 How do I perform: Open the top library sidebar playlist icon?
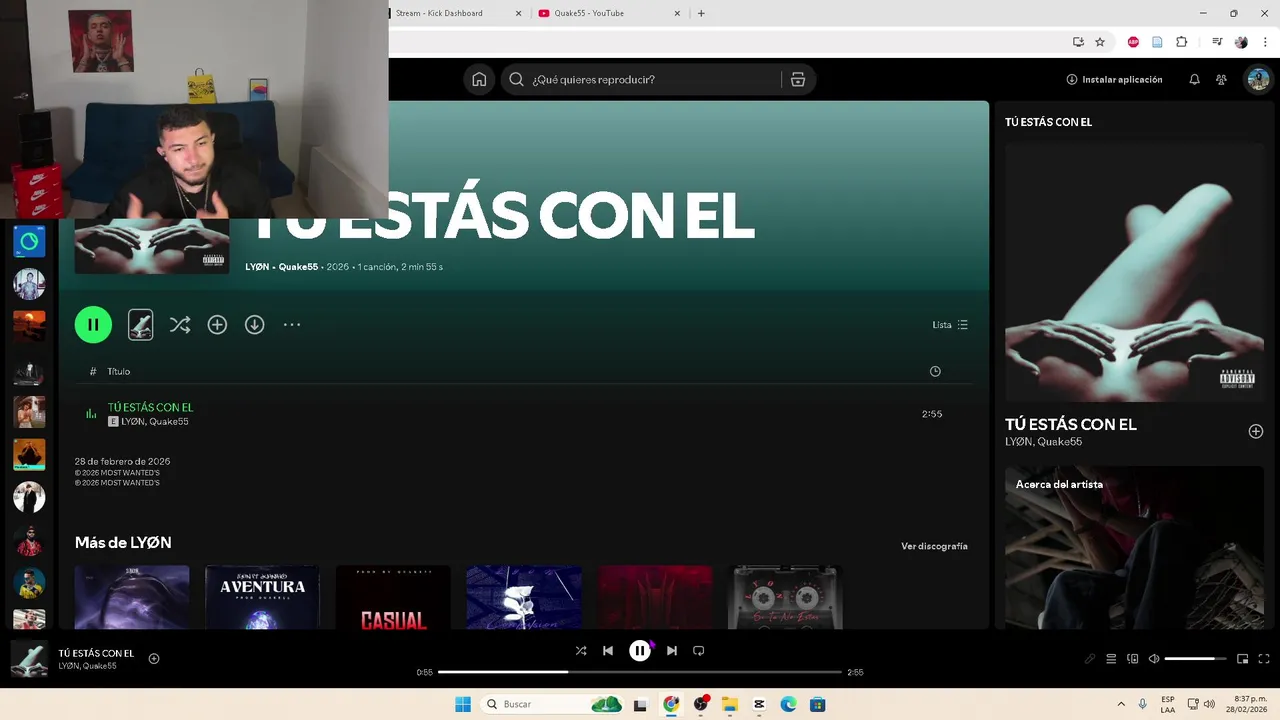click(x=29, y=242)
